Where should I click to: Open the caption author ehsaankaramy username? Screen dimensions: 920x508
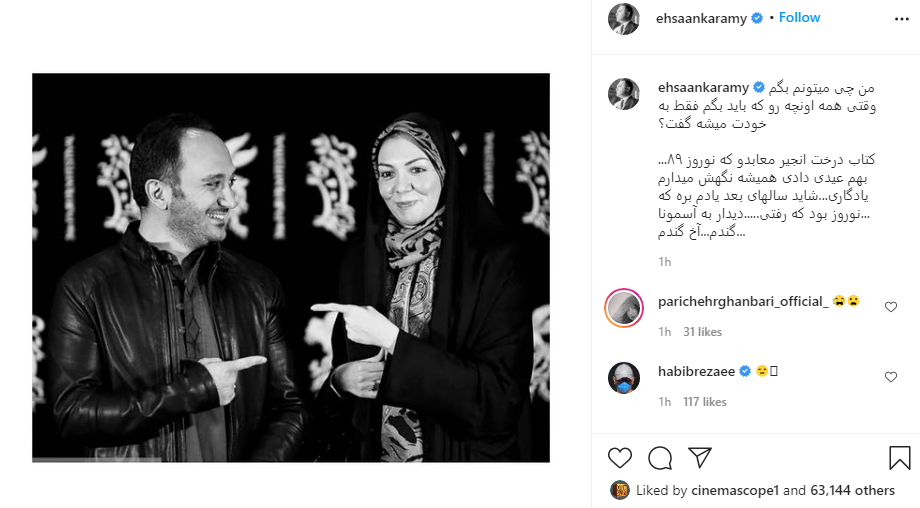tap(703, 87)
